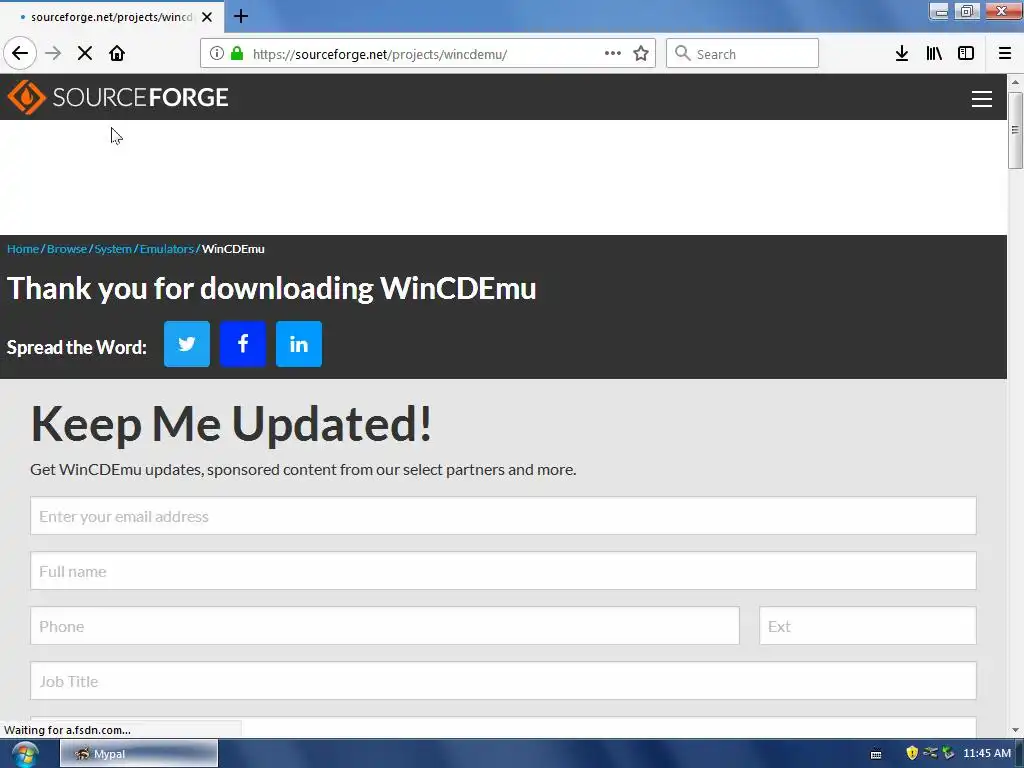The height and width of the screenshot is (768, 1024).
Task: Open a new tab with plus icon
Action: coord(241,16)
